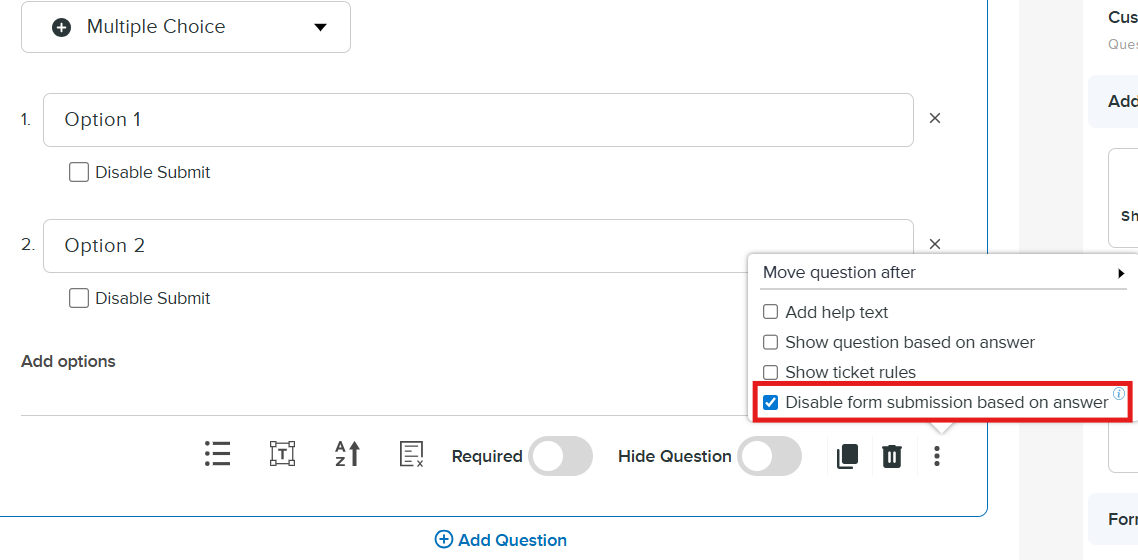This screenshot has width=1138, height=560.
Task: Enable Add help text option
Action: 771,312
